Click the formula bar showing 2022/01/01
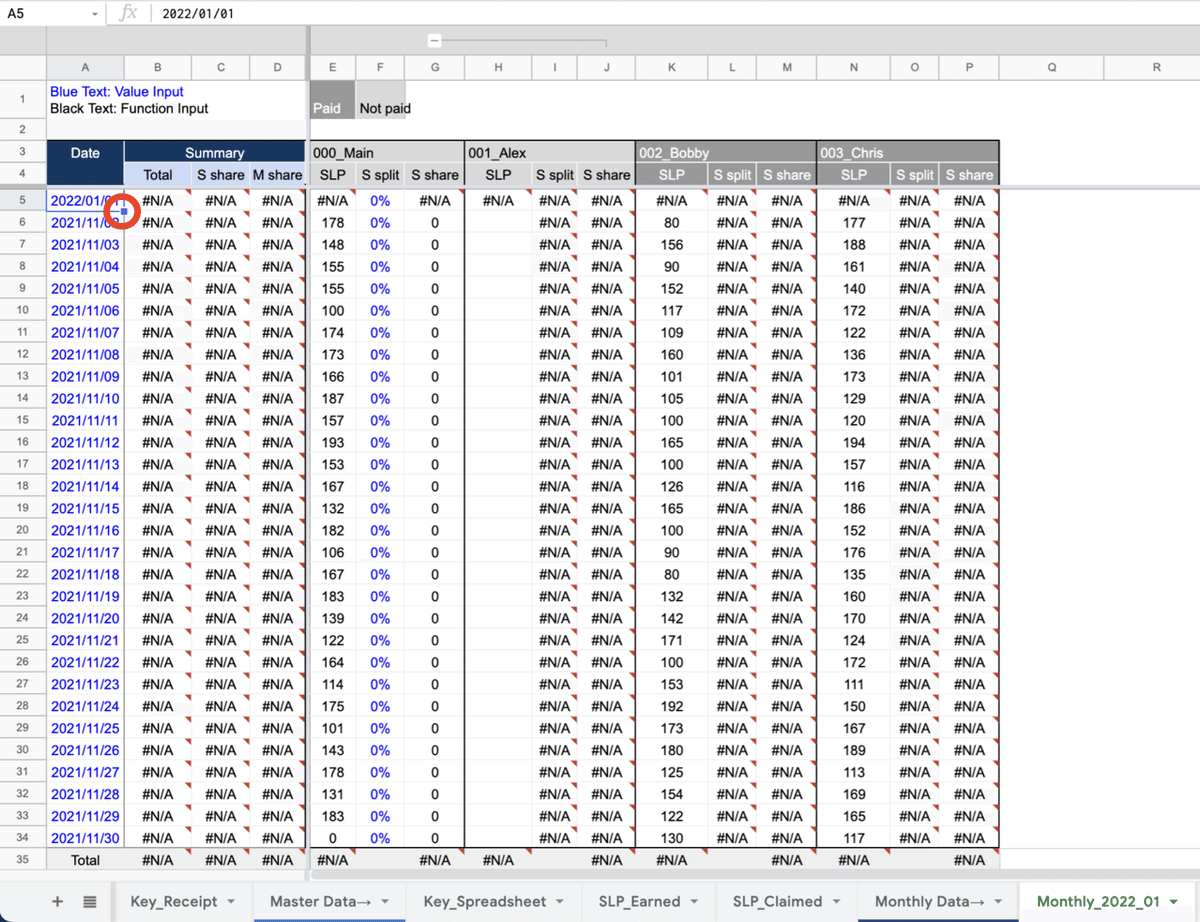Screen dimensions: 1200x922 (675, 13)
